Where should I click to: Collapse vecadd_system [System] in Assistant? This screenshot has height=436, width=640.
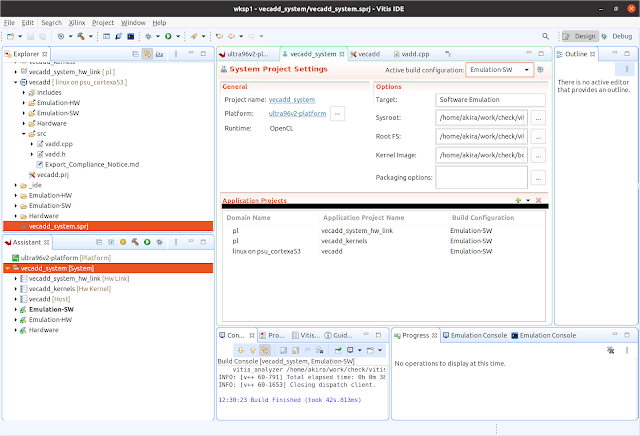tap(8, 268)
